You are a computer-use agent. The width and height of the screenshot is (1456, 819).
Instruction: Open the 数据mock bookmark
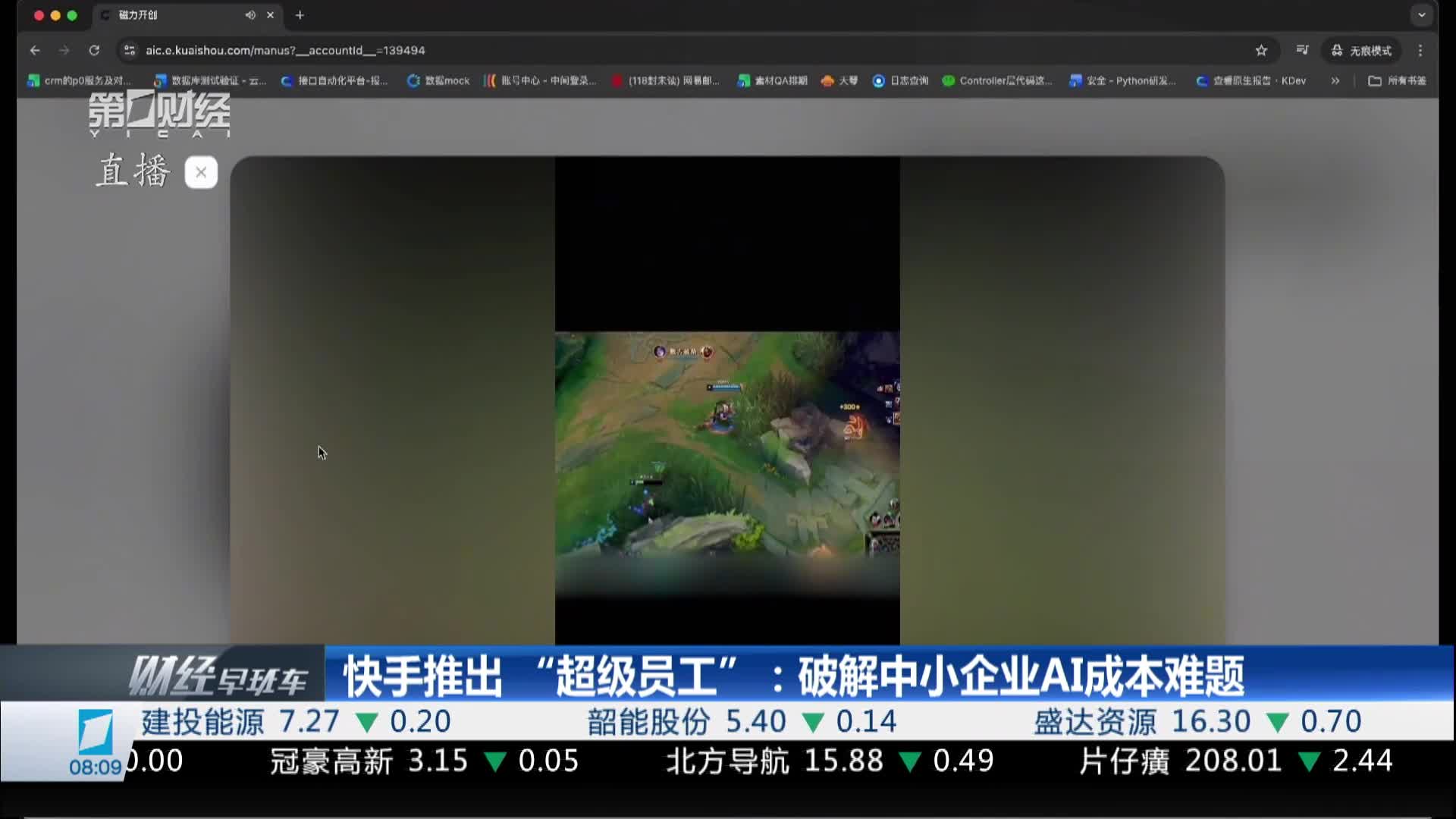pyautogui.click(x=438, y=80)
